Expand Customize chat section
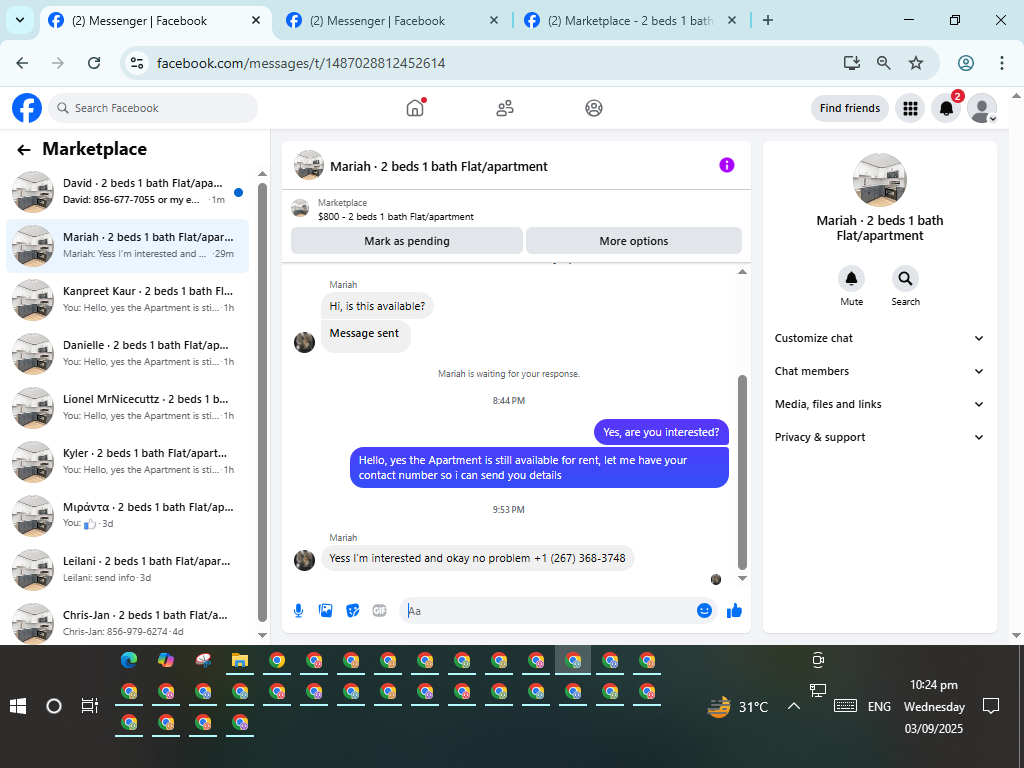Viewport: 1024px width, 768px height. point(879,338)
